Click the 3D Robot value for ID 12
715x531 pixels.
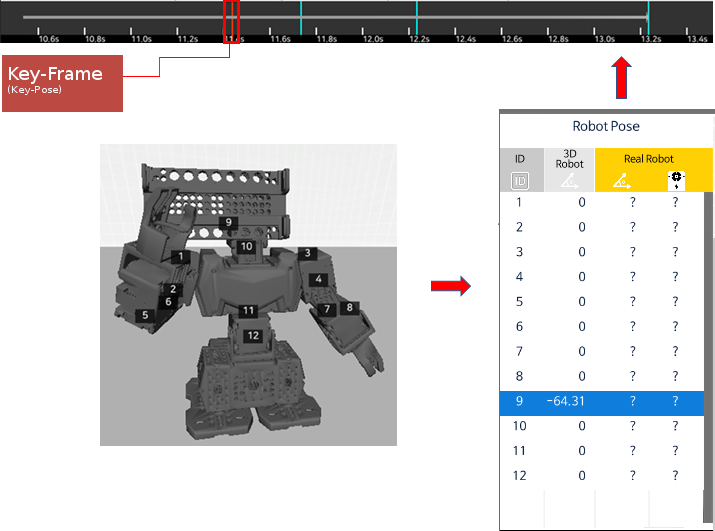pos(581,476)
